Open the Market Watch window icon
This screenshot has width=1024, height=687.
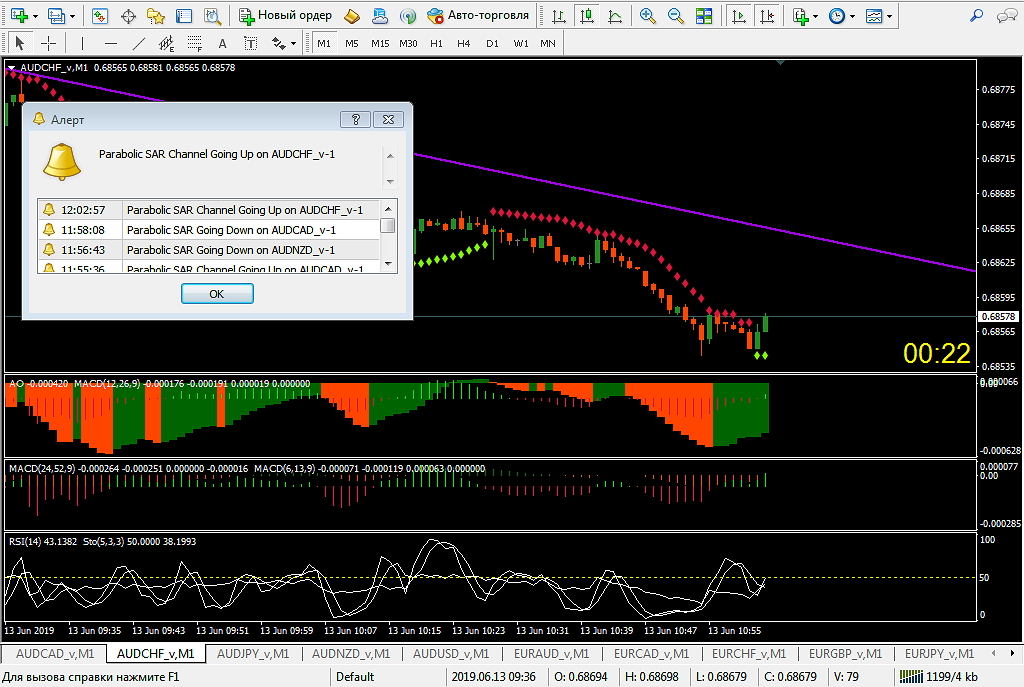[x=100, y=16]
